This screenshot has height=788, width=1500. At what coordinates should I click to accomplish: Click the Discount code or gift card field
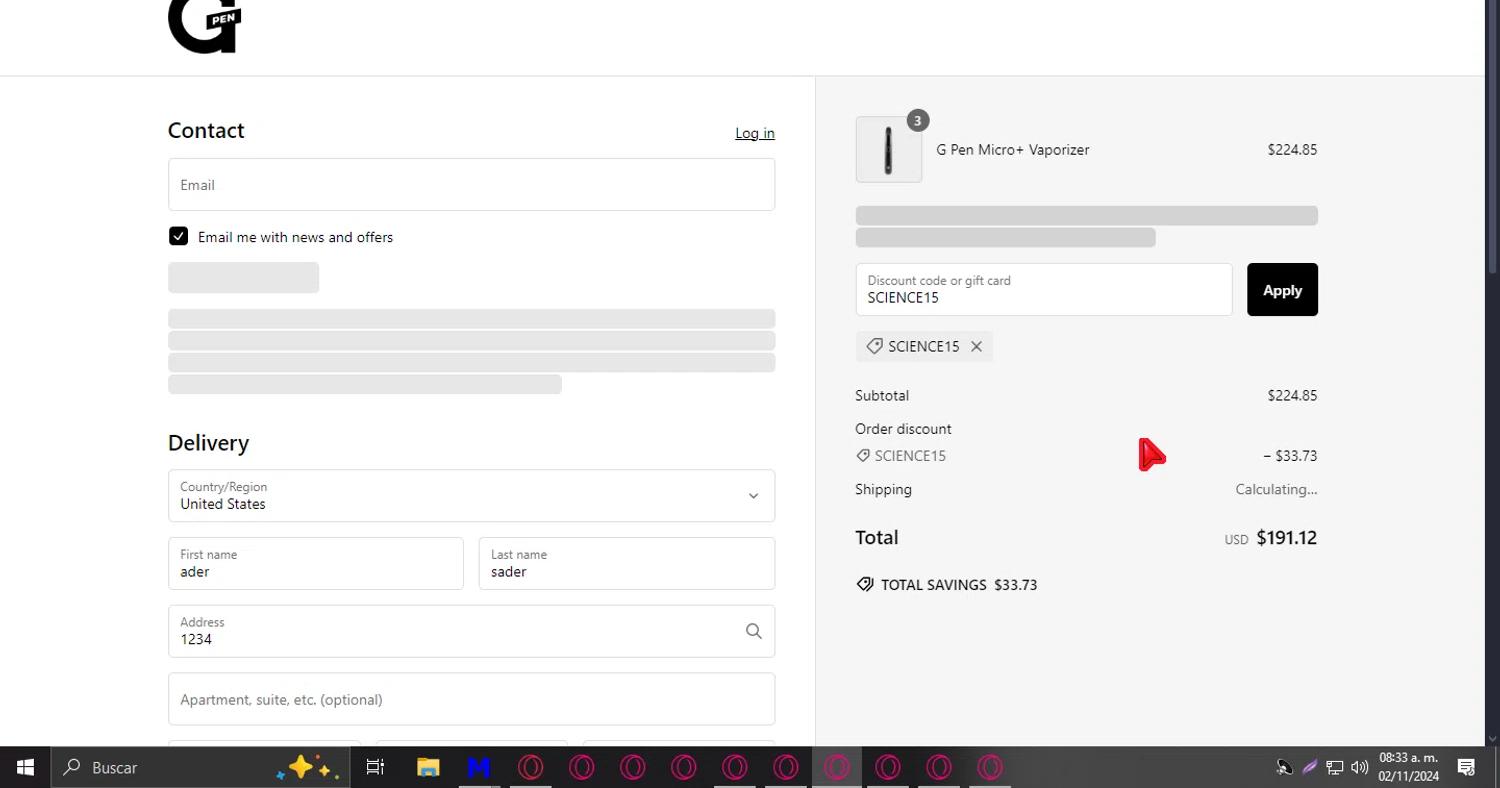coord(1044,290)
